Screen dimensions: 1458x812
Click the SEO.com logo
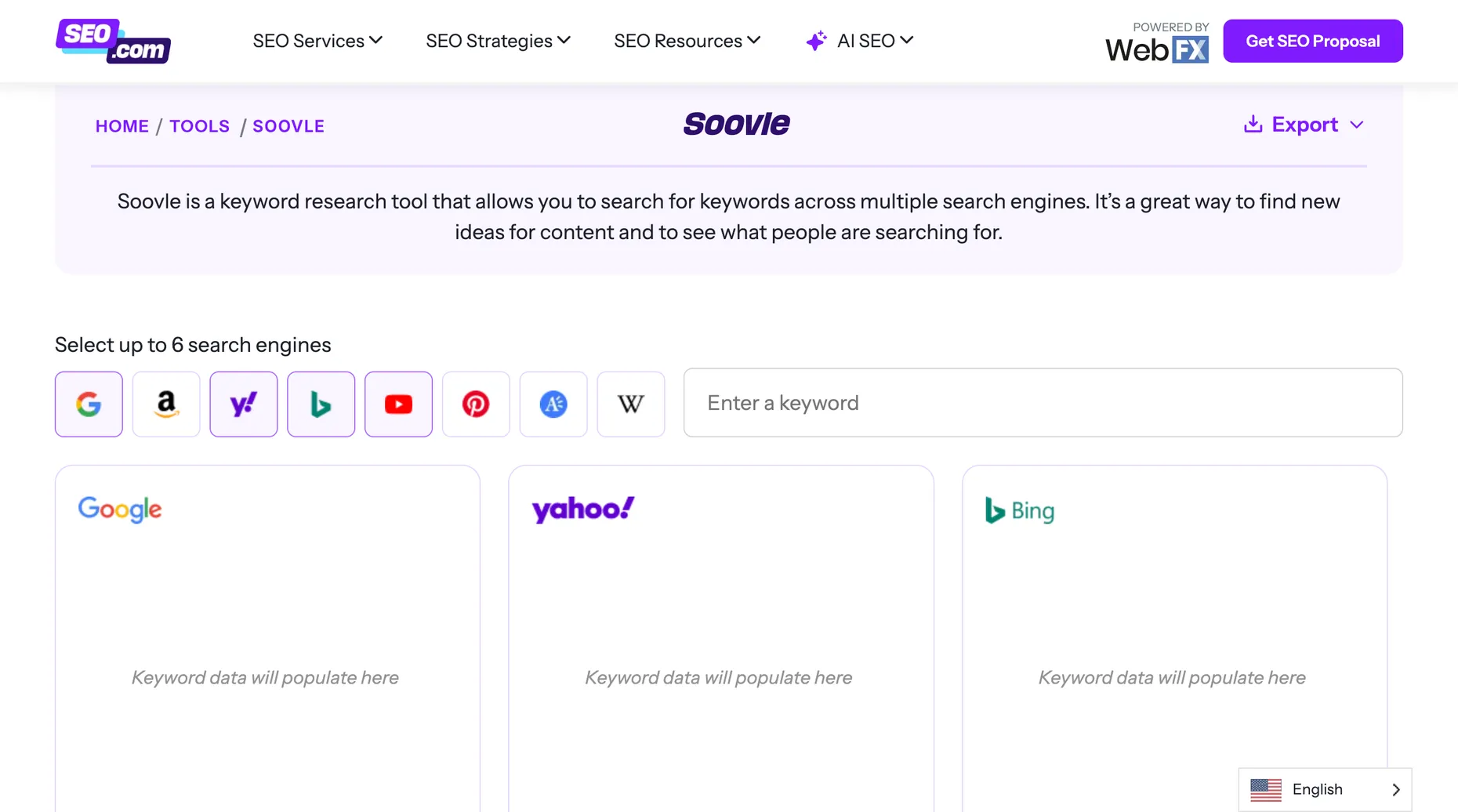113,41
